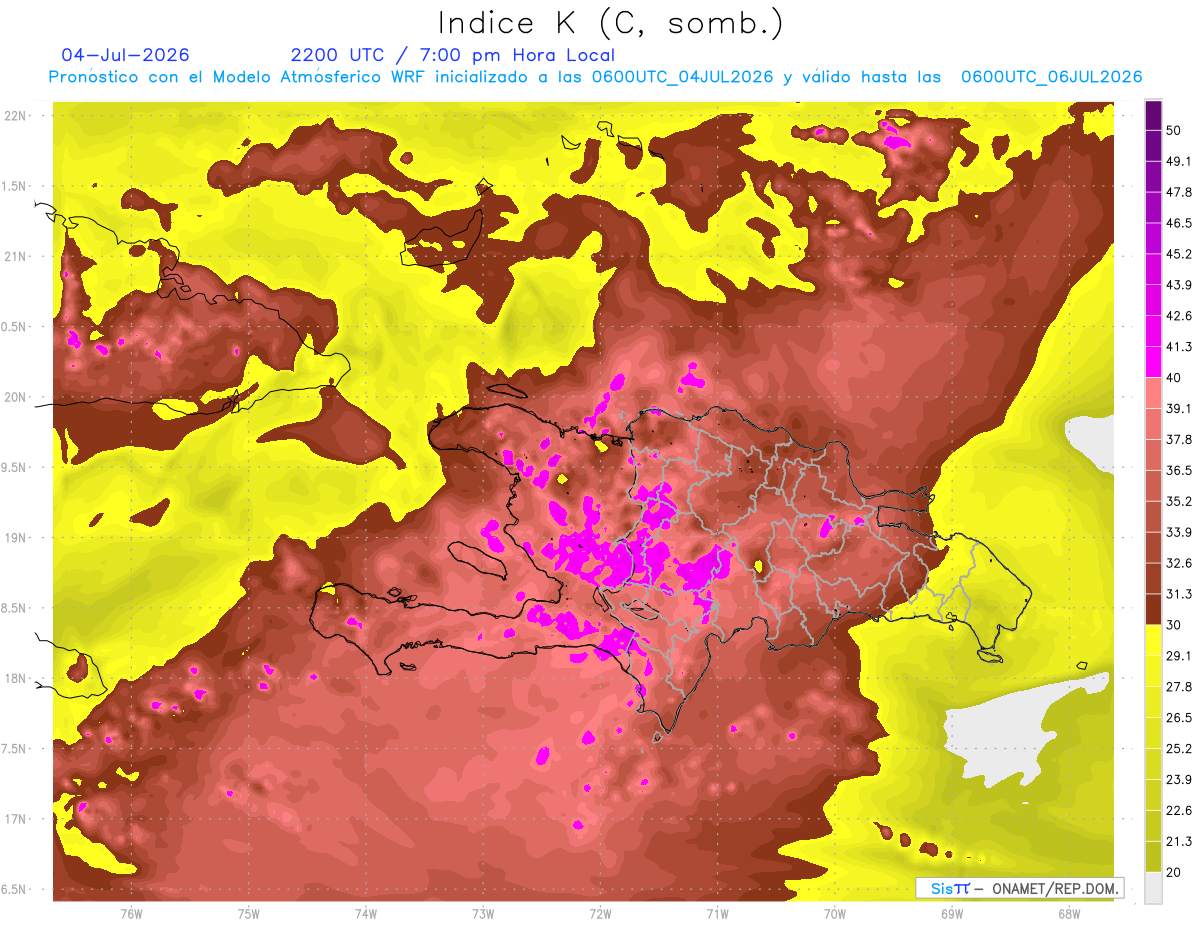The image size is (1200, 927).
Task: Click the colorbar label "40"
Action: [1175, 378]
